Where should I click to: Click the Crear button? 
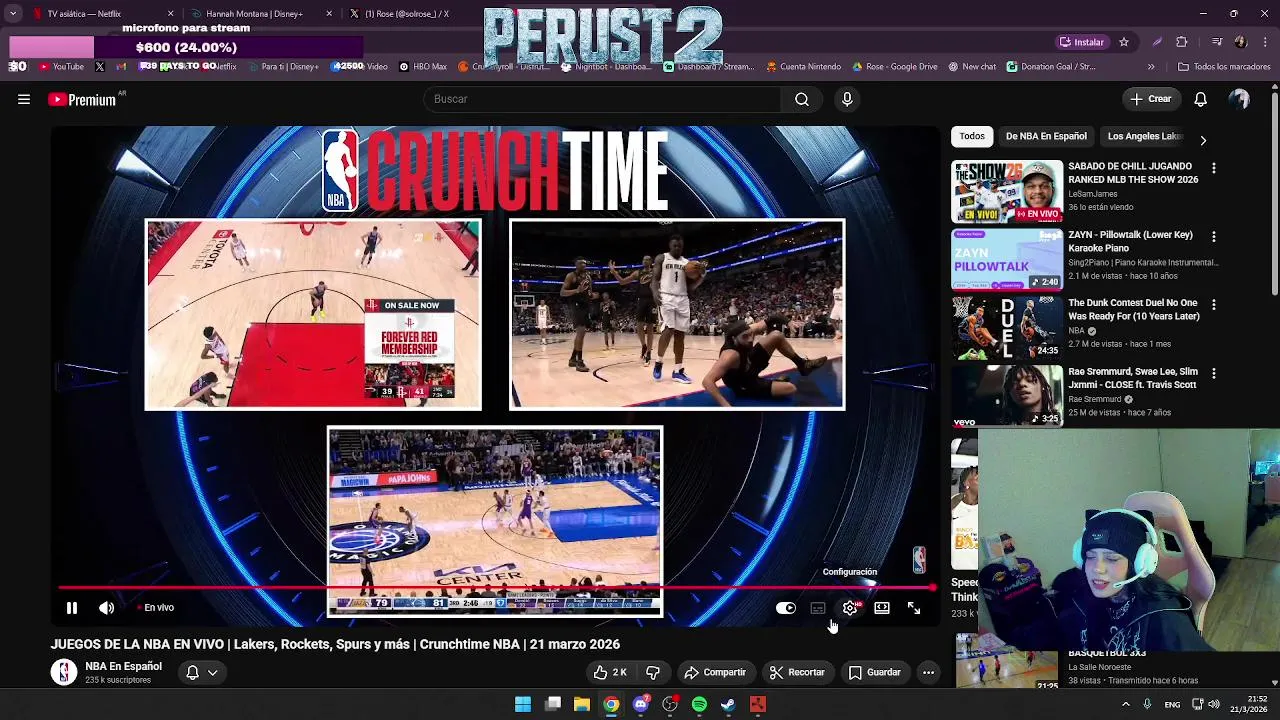[x=1150, y=99]
